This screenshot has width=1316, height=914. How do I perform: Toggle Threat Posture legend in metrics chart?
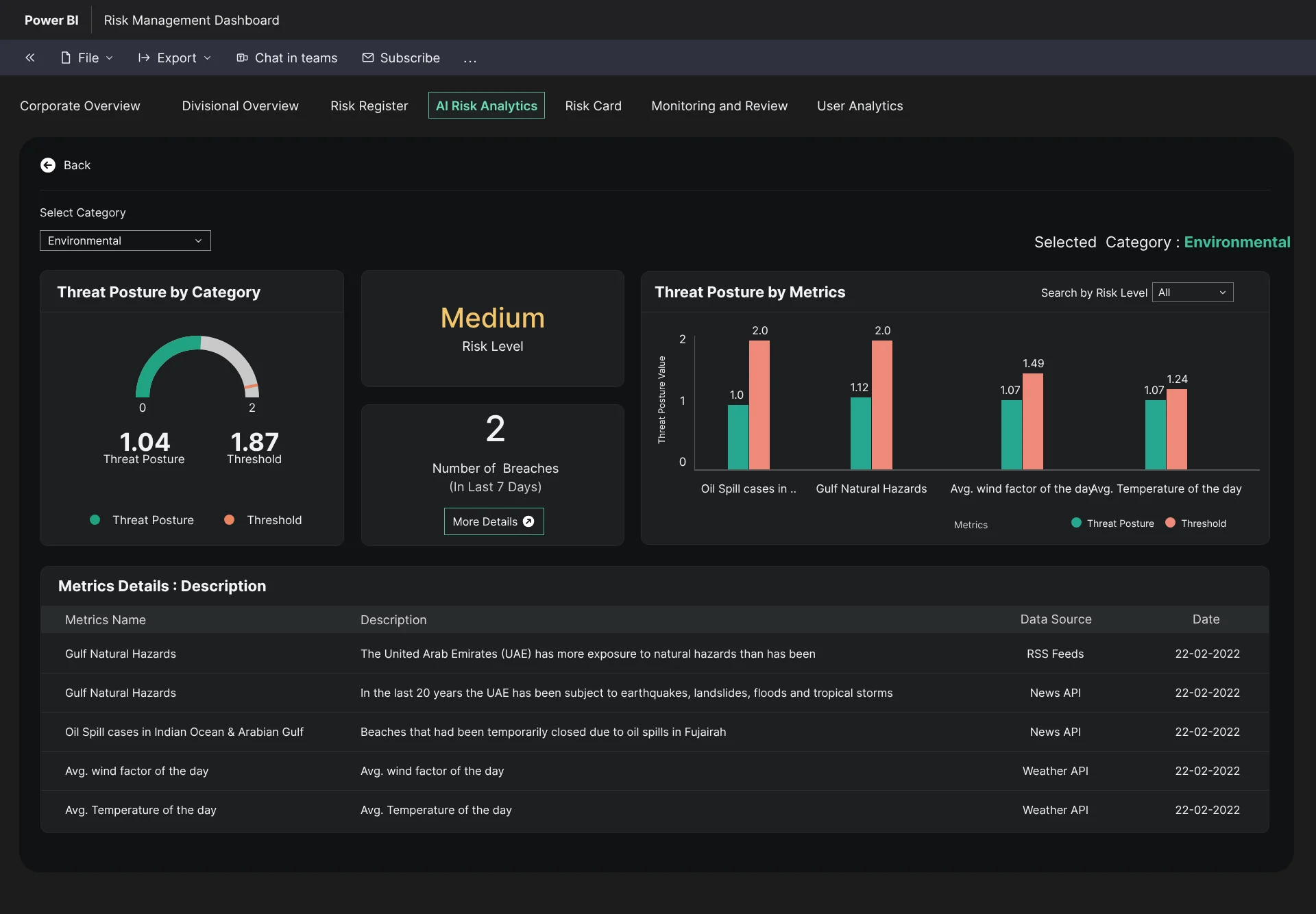pyautogui.click(x=1112, y=523)
